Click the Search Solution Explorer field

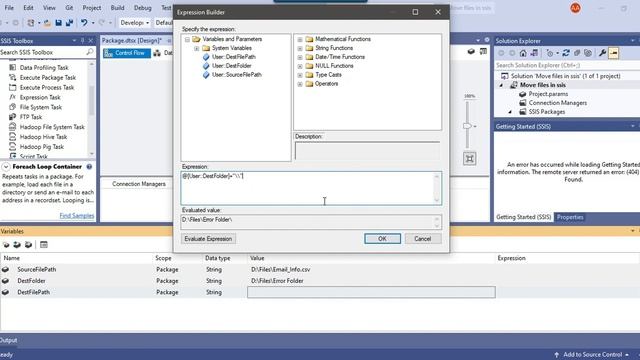[567, 65]
